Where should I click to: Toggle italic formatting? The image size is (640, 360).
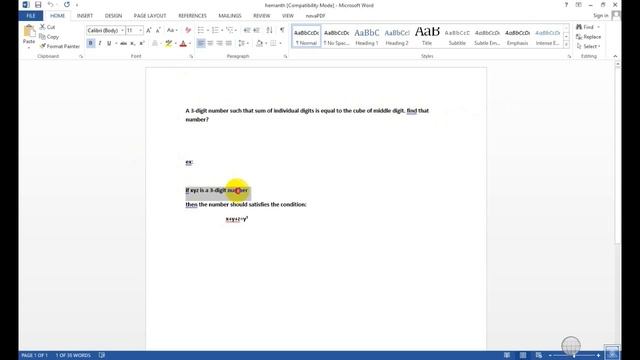(x=100, y=43)
